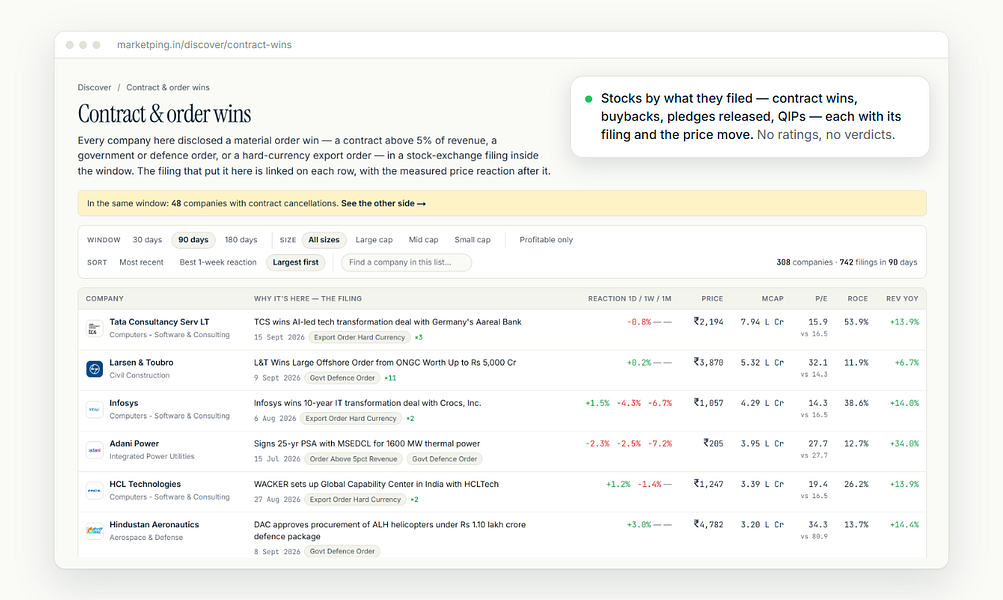Toggle the Profitable only filter
Image resolution: width=1003 pixels, height=600 pixels.
click(x=546, y=240)
